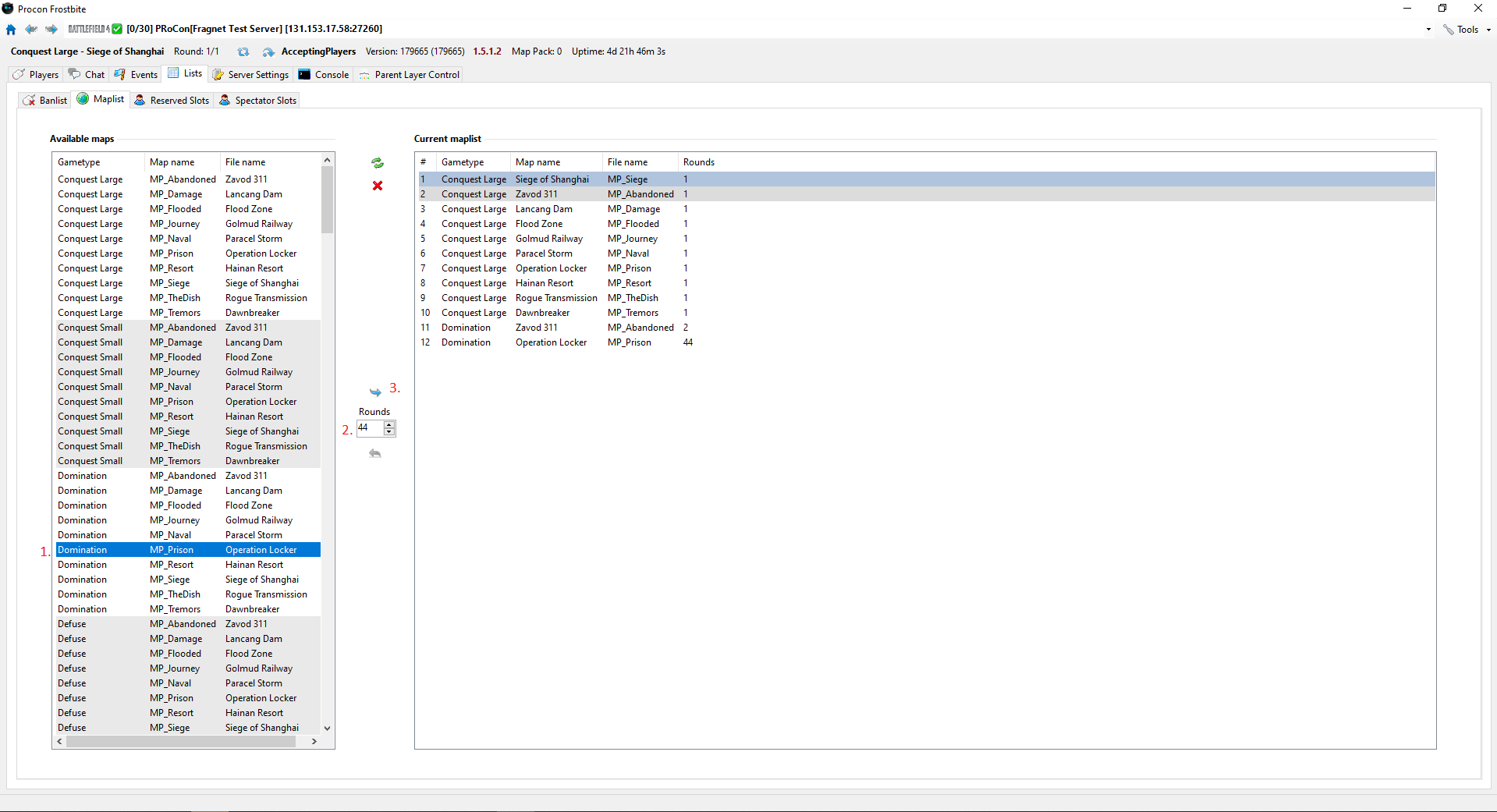
Task: Click the available maps vertical scrollbar thumb
Action: point(327,200)
